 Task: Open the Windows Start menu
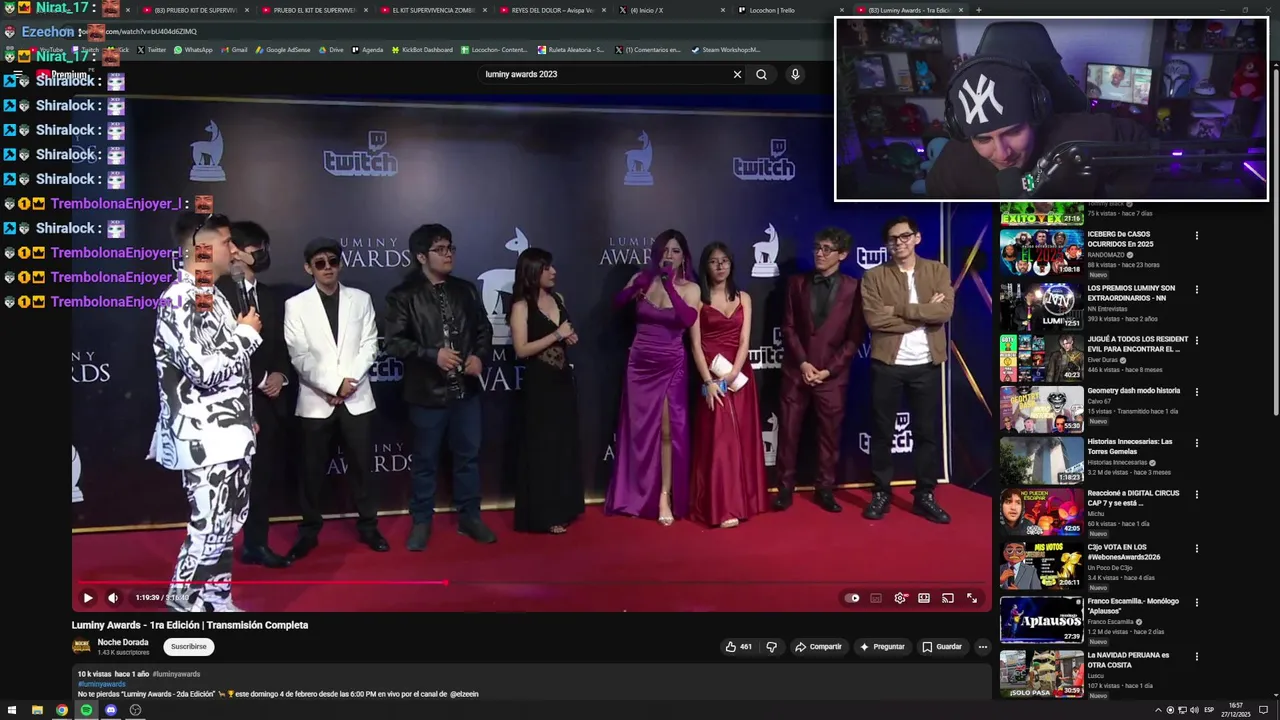point(13,710)
